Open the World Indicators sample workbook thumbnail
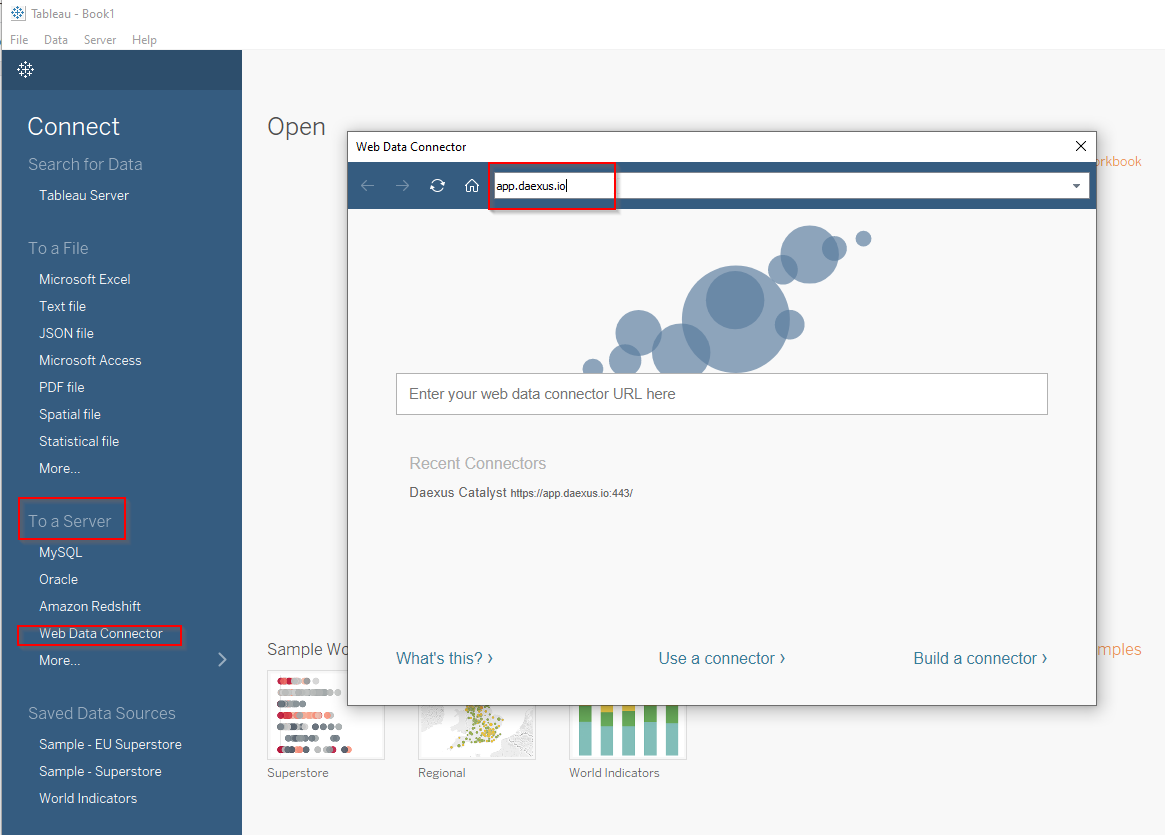Viewport: 1165px width, 835px height. pyautogui.click(x=628, y=732)
